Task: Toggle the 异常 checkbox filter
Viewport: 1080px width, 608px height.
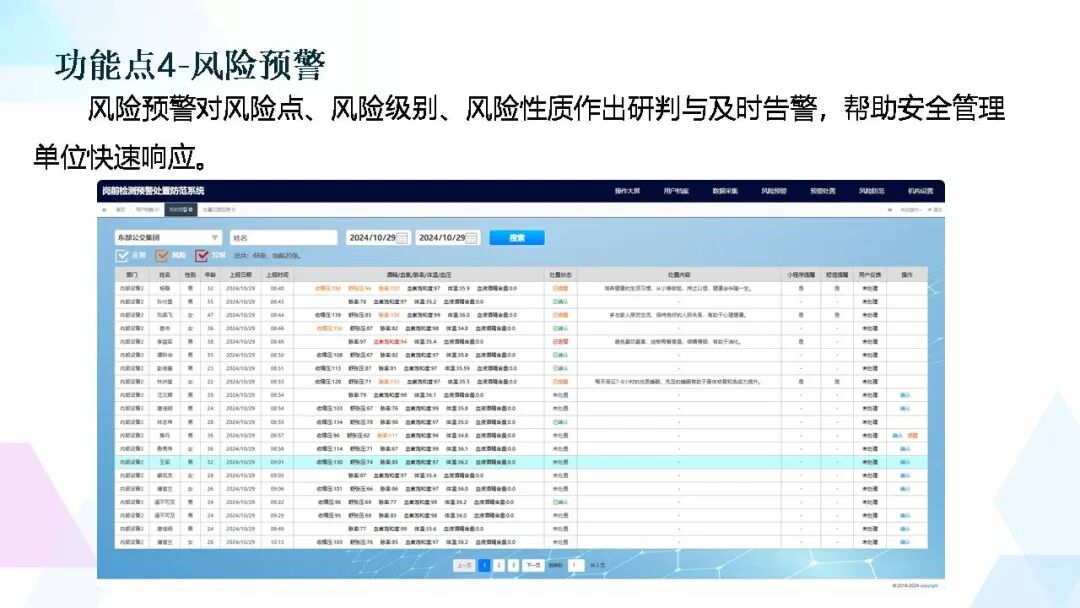Action: [x=202, y=256]
